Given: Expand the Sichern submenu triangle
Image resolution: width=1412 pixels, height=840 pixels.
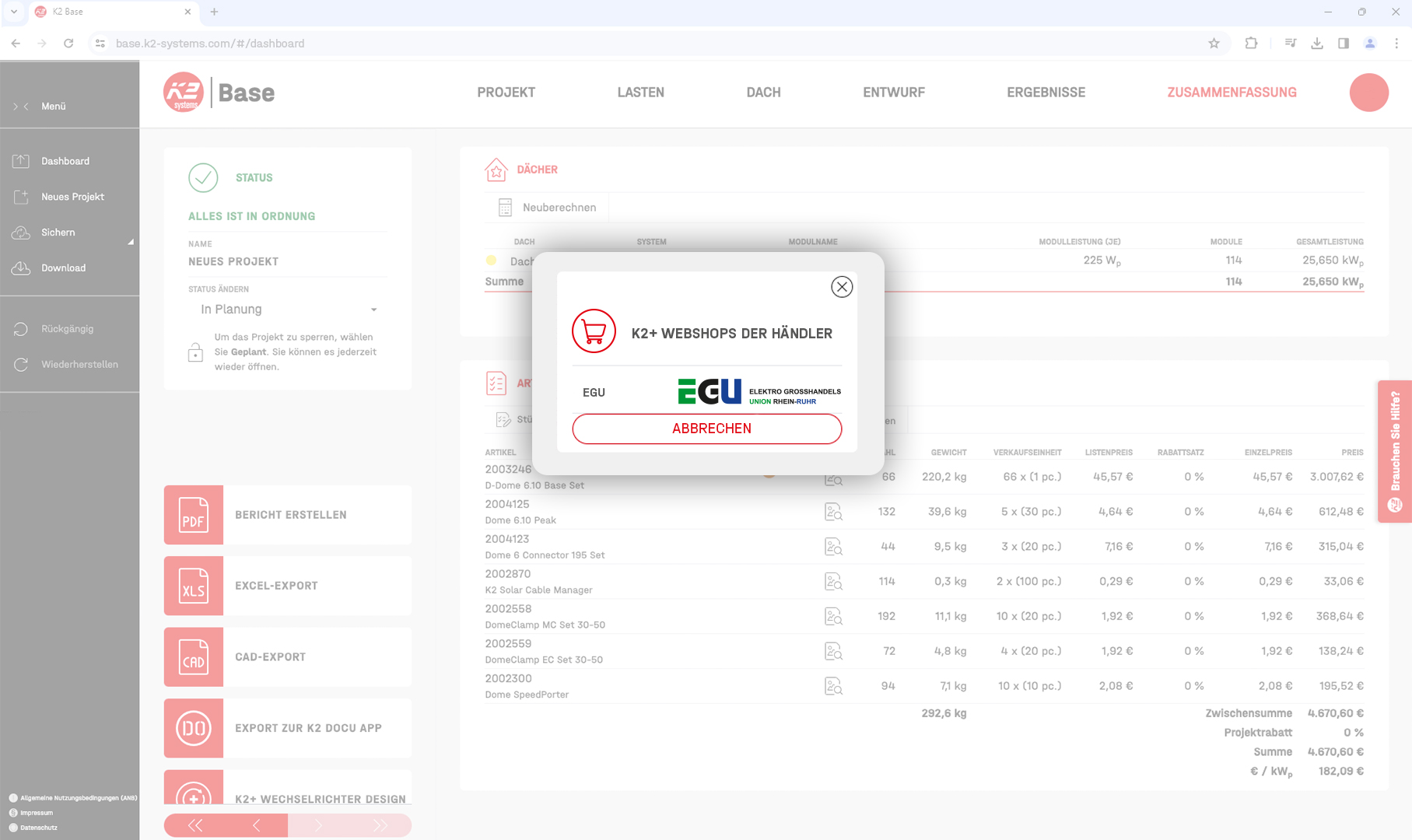Looking at the screenshot, I should tap(131, 242).
